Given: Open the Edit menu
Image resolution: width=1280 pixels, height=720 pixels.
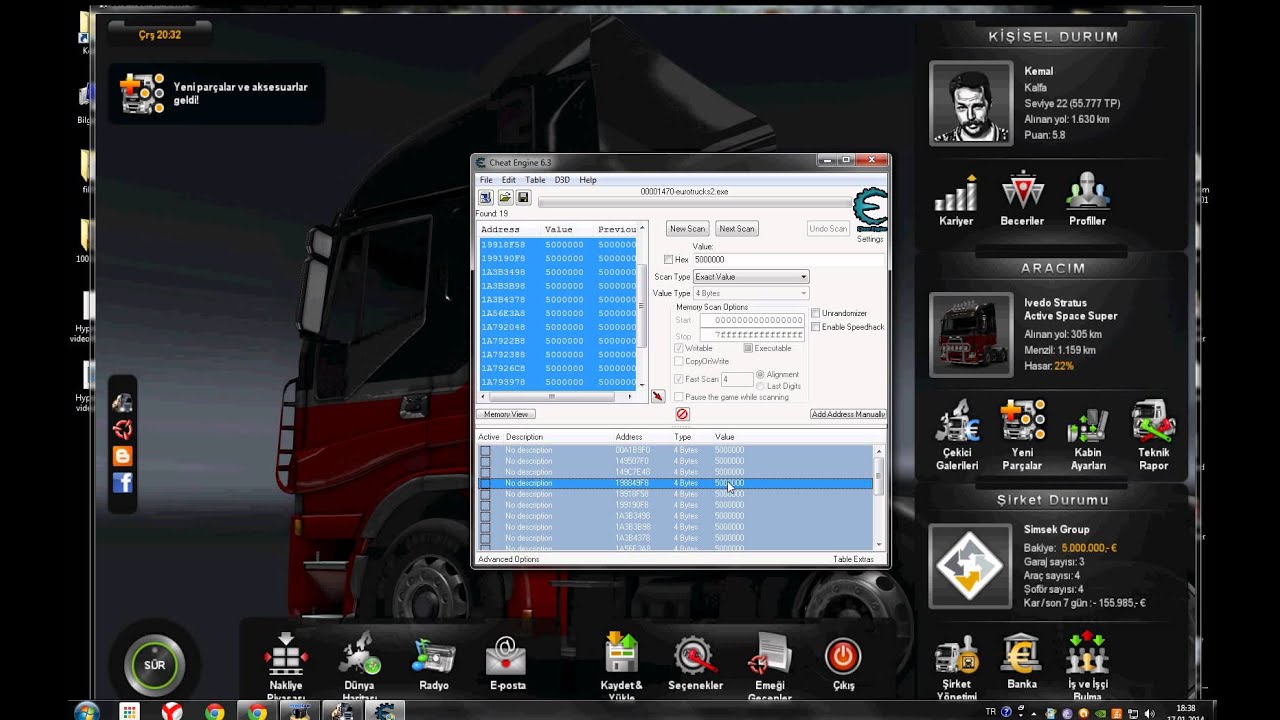Looking at the screenshot, I should click(x=509, y=180).
